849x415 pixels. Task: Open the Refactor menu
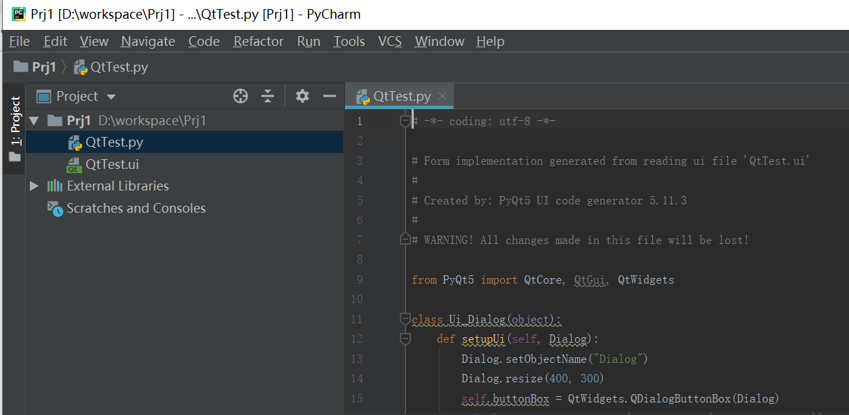[258, 41]
